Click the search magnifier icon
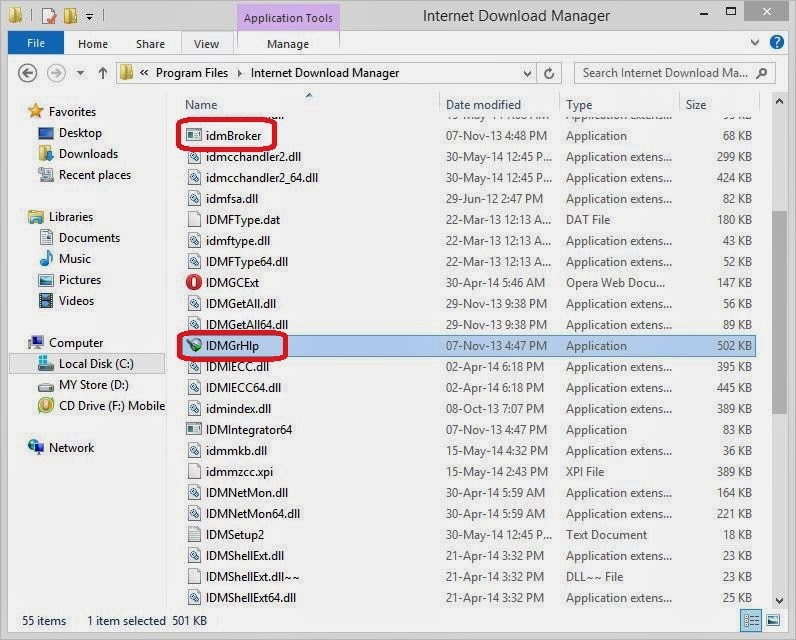 (761, 73)
